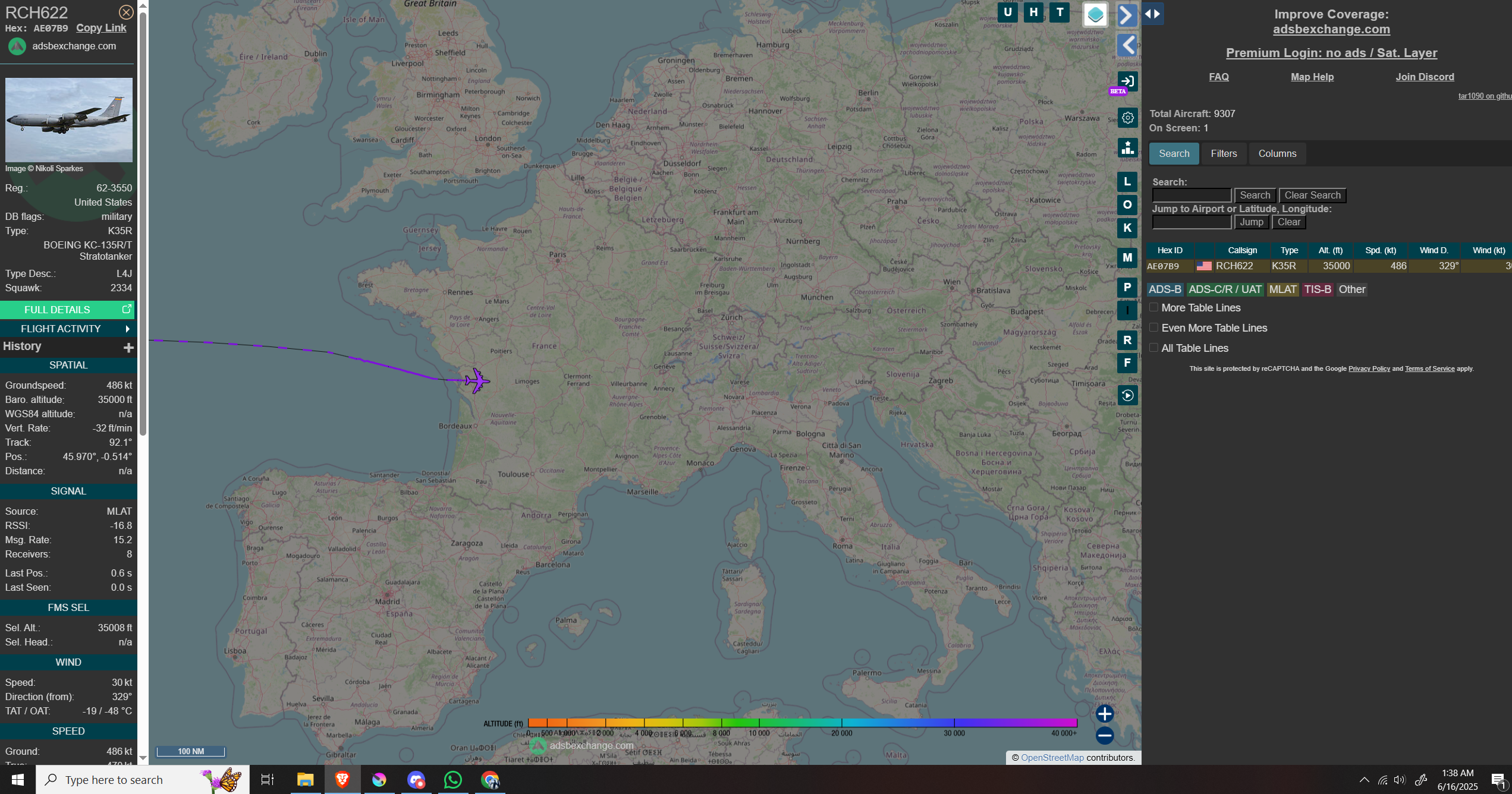Sort table by Spd. (kt) column
Screen dimensions: 1512x794
[x=1381, y=250]
